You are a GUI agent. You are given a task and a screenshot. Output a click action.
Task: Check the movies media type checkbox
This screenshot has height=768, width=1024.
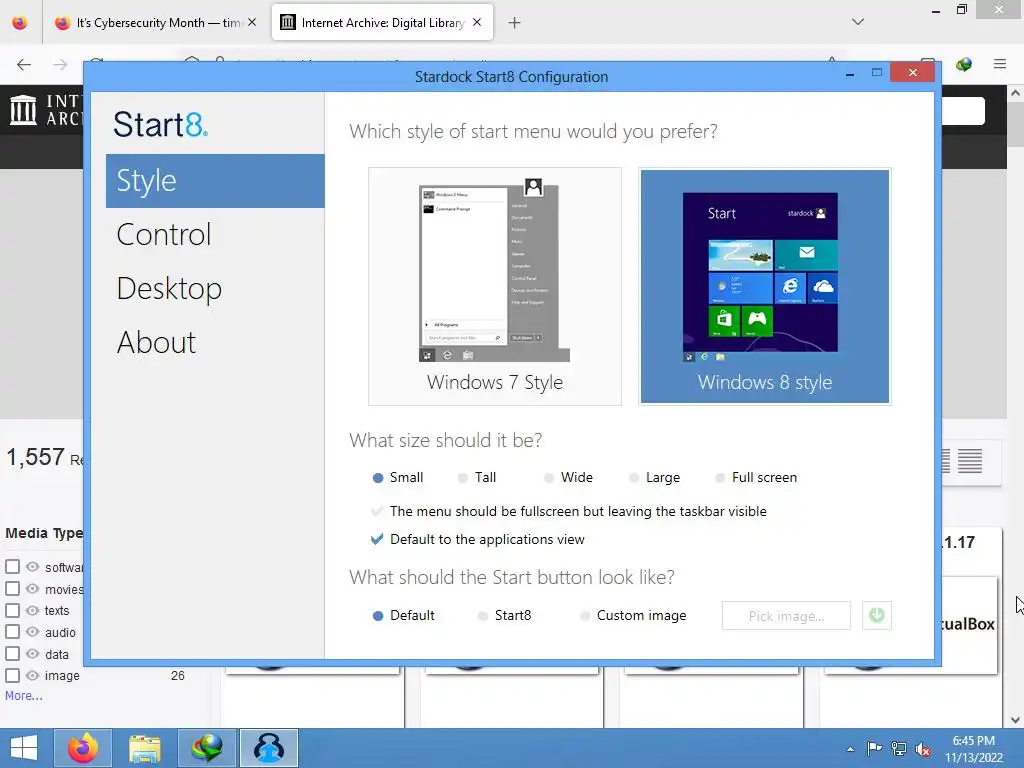coord(12,588)
